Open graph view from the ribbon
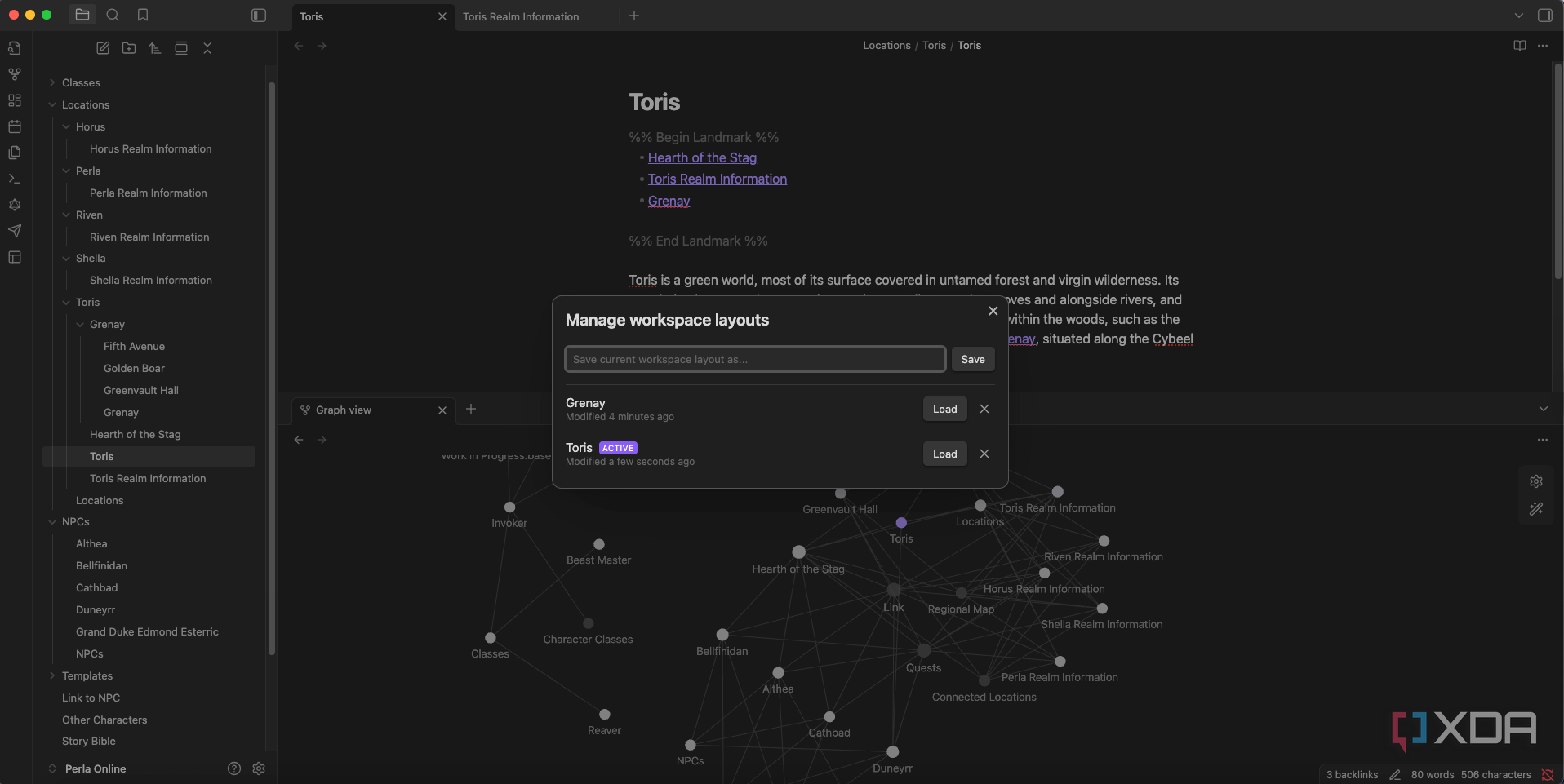Screen dimensions: 1564x784 point(15,74)
